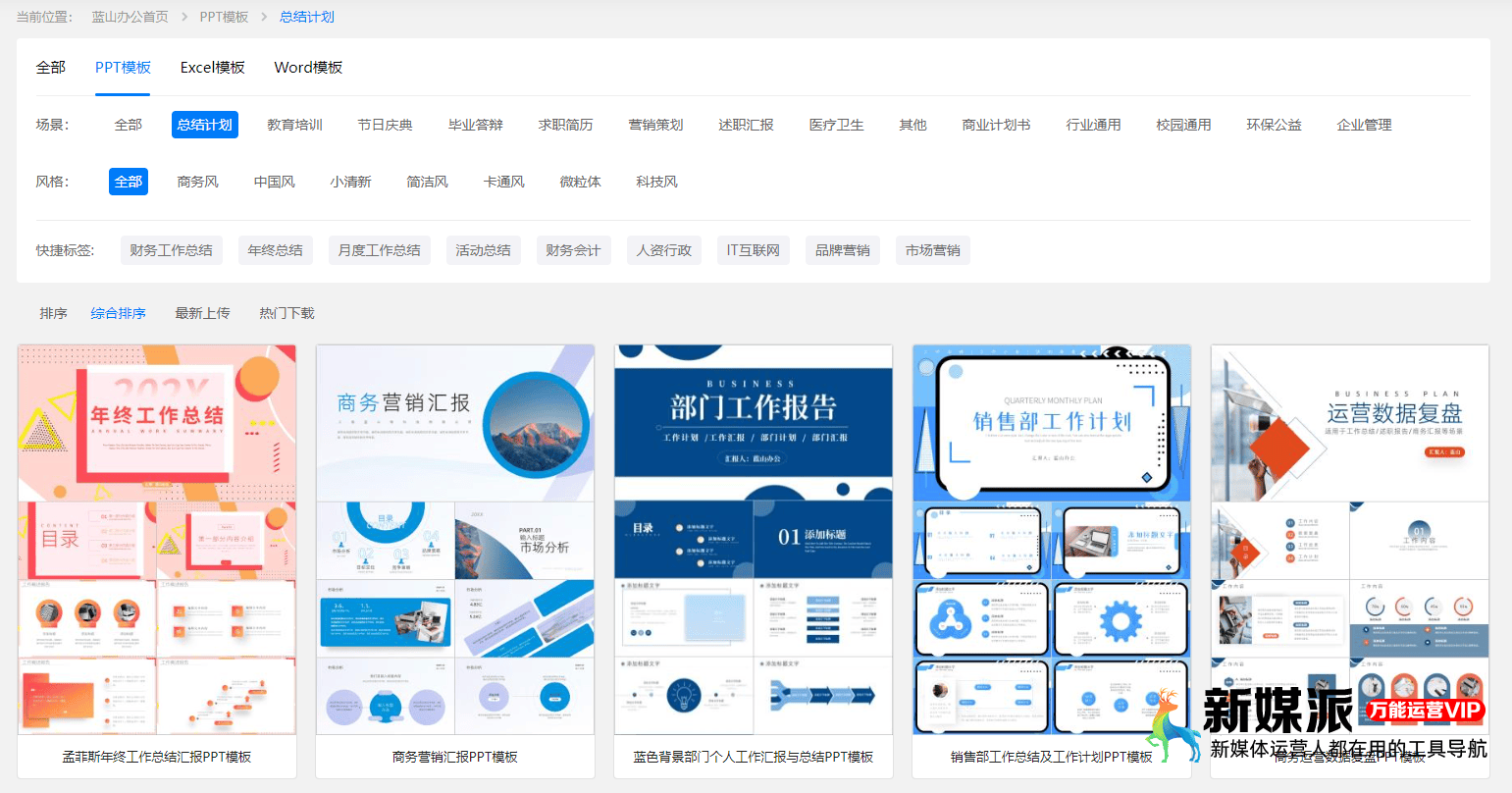Open the 销售部工作计划 template thumbnail
The height and width of the screenshot is (793, 1512).
[x=1052, y=539]
